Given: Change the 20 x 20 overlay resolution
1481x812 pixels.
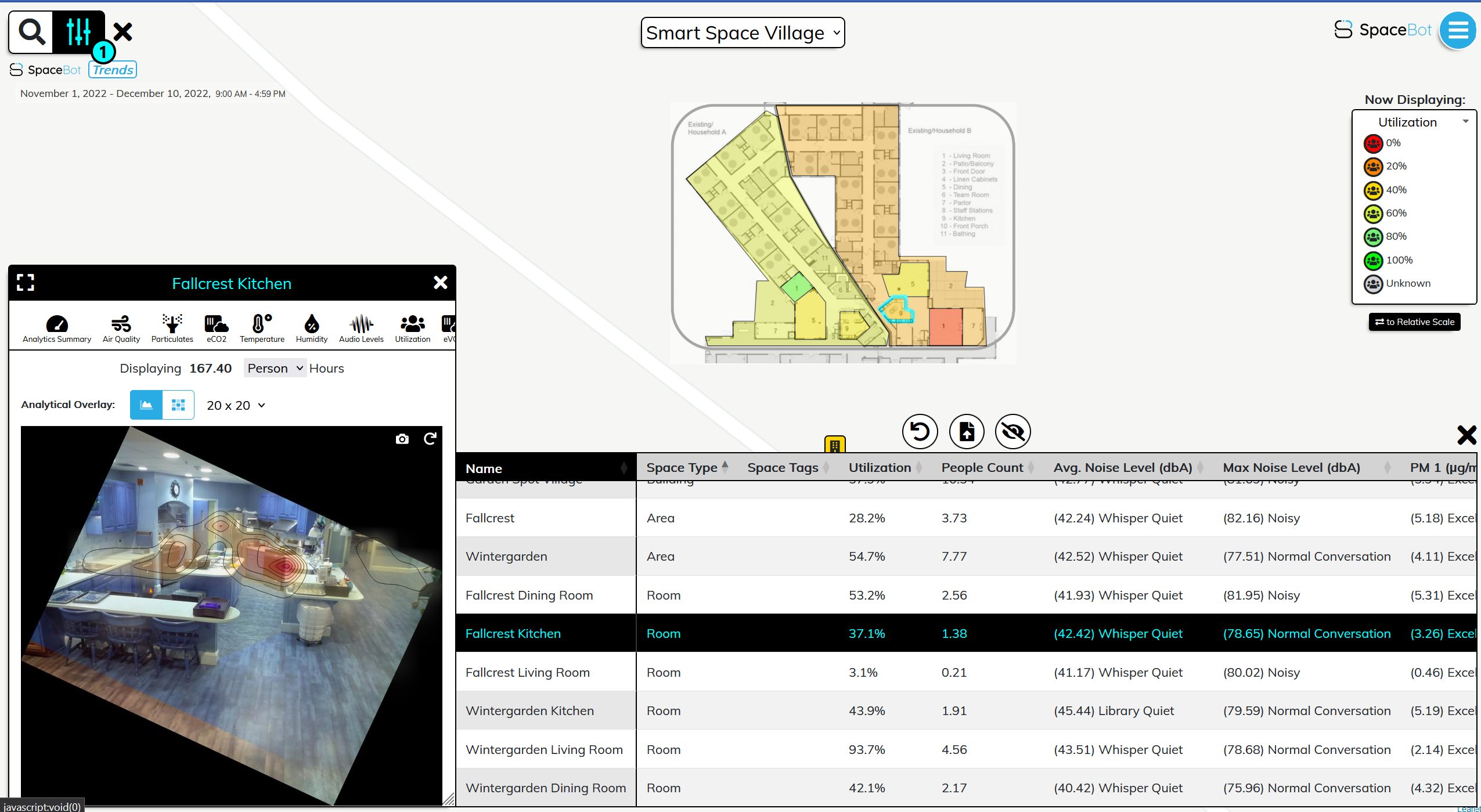Looking at the screenshot, I should click(x=235, y=405).
